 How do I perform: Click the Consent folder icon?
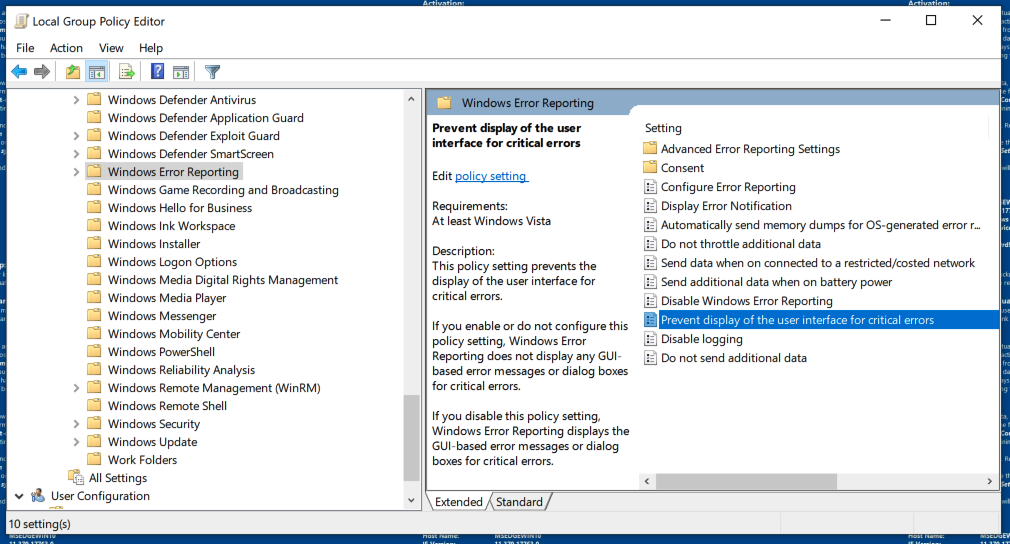point(650,168)
